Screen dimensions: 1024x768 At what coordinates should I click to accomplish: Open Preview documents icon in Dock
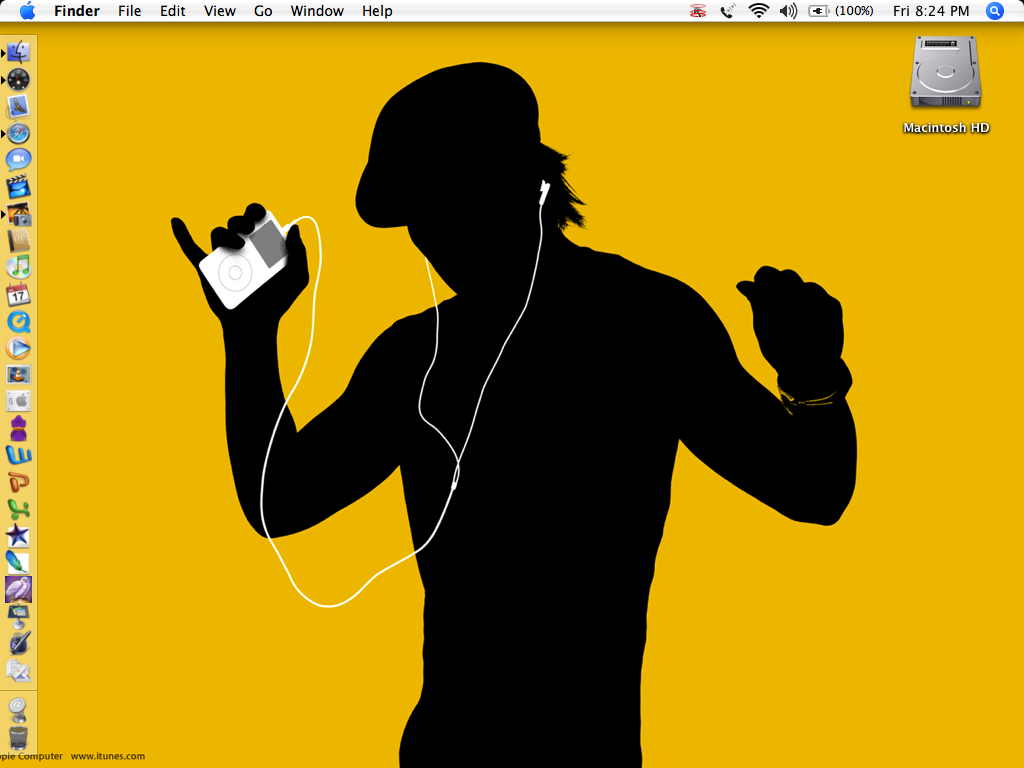(x=18, y=670)
